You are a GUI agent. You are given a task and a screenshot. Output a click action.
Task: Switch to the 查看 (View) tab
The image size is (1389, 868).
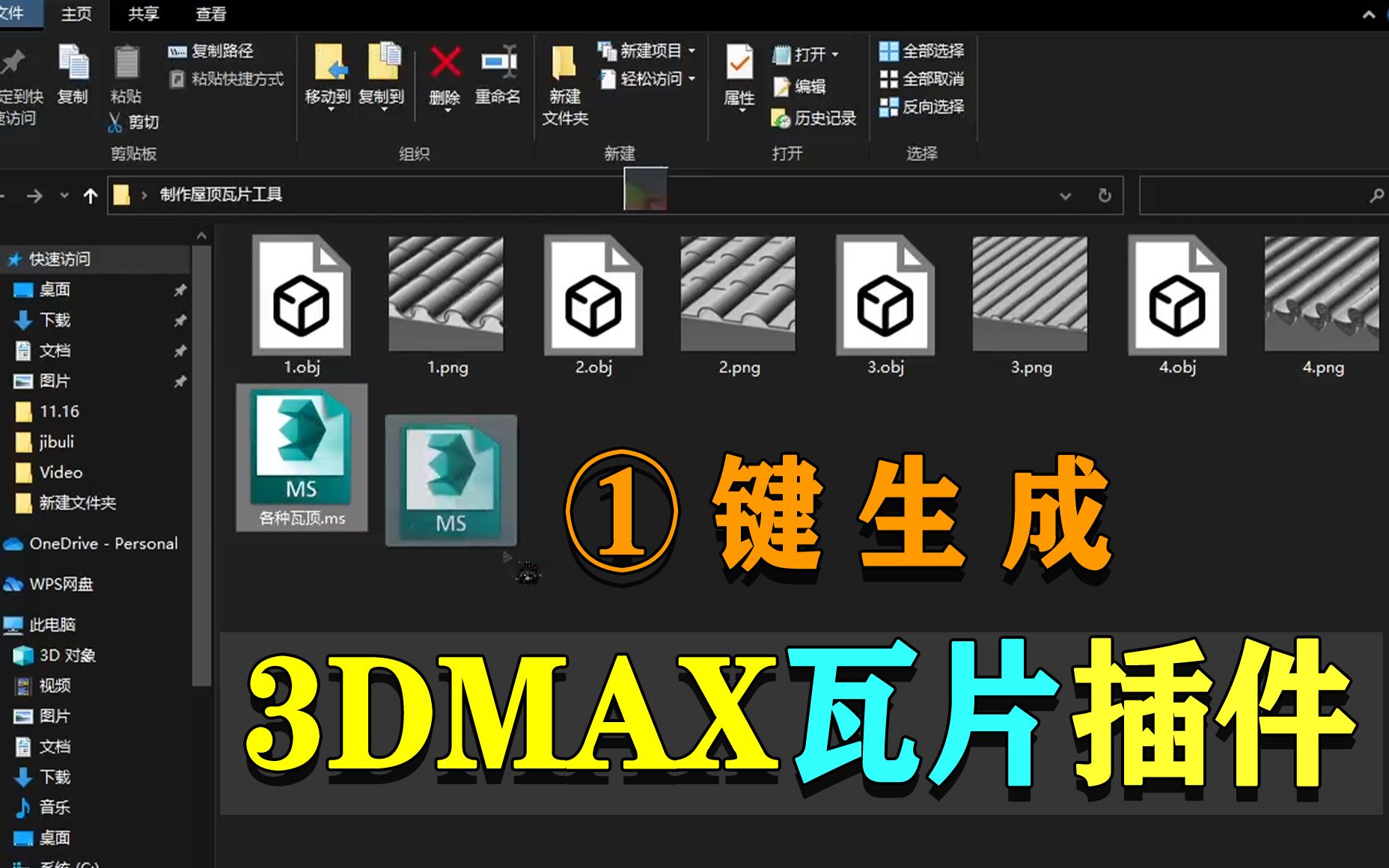point(210,13)
